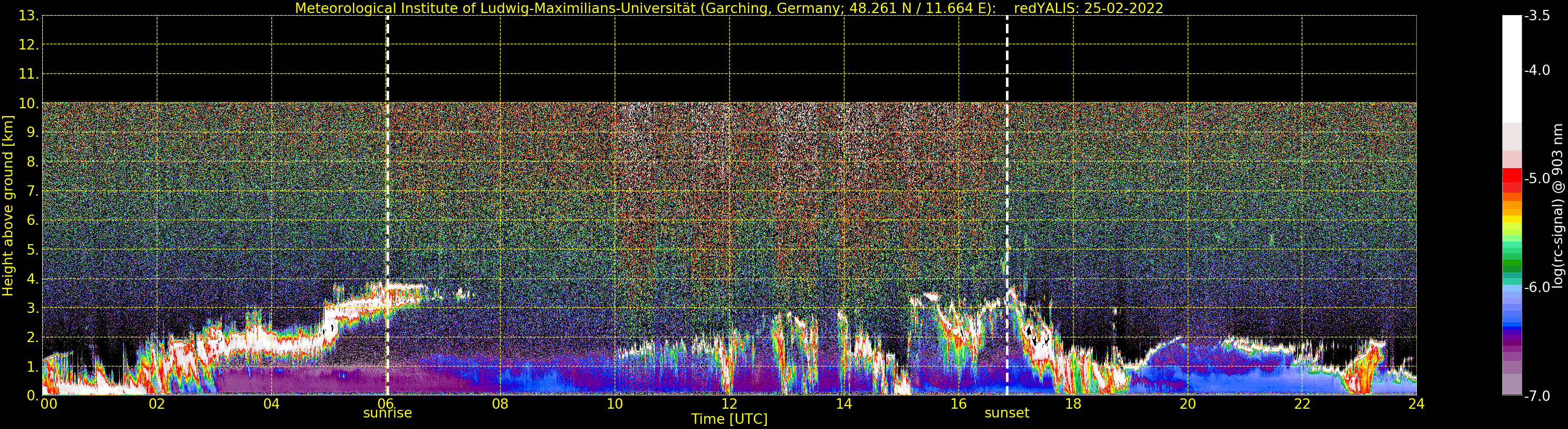
Task: Click the '00' tick on the time axis
Action: coord(49,404)
